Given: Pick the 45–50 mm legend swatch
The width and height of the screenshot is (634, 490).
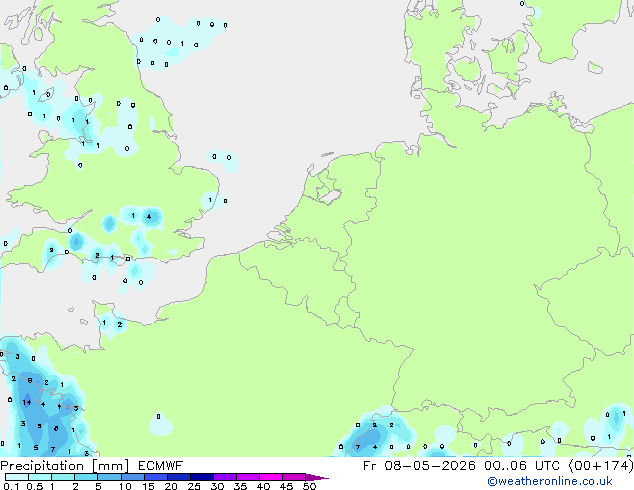Looking at the screenshot, I should tap(294, 477).
